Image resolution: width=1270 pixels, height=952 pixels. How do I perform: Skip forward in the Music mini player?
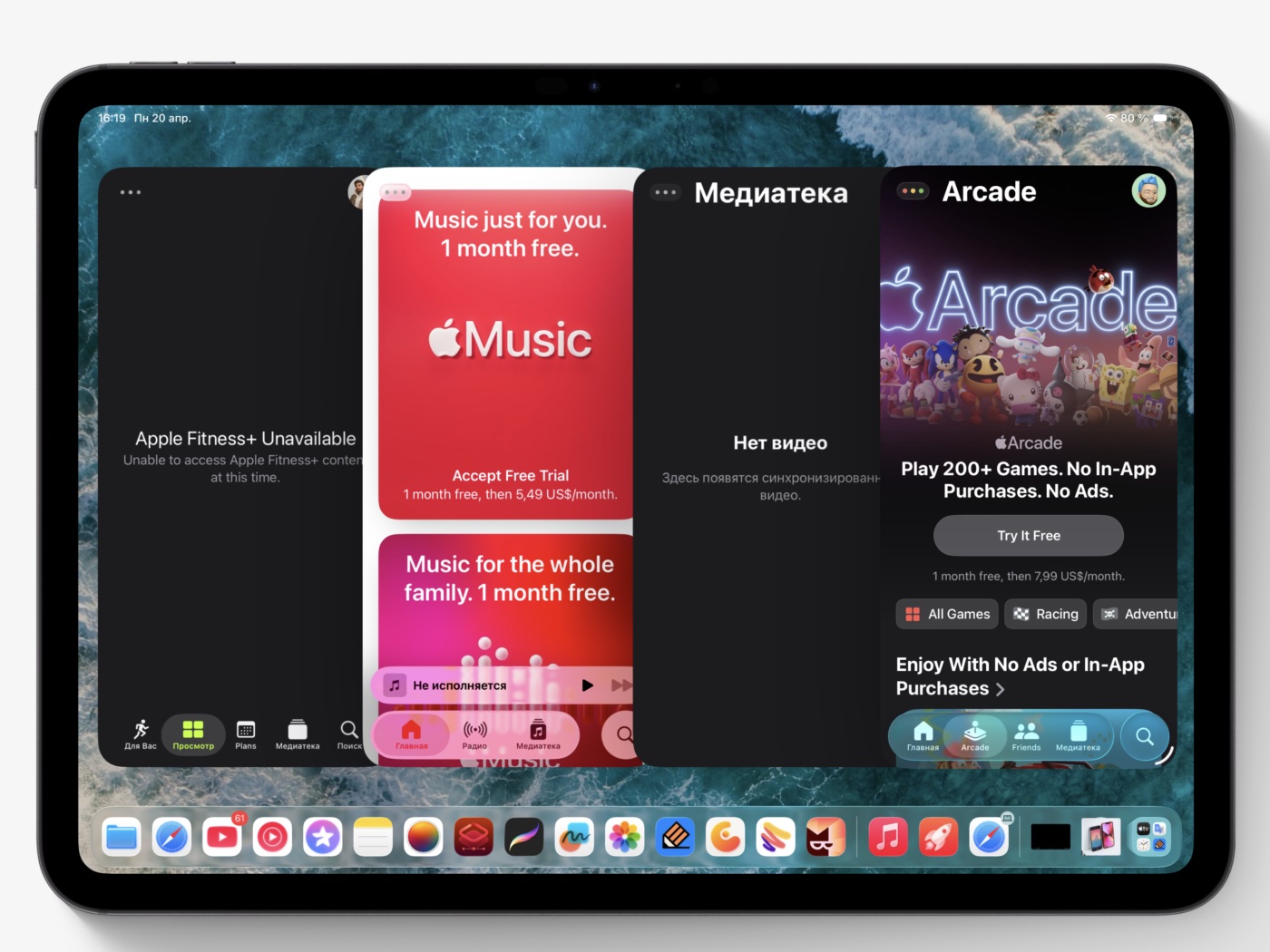(x=621, y=685)
